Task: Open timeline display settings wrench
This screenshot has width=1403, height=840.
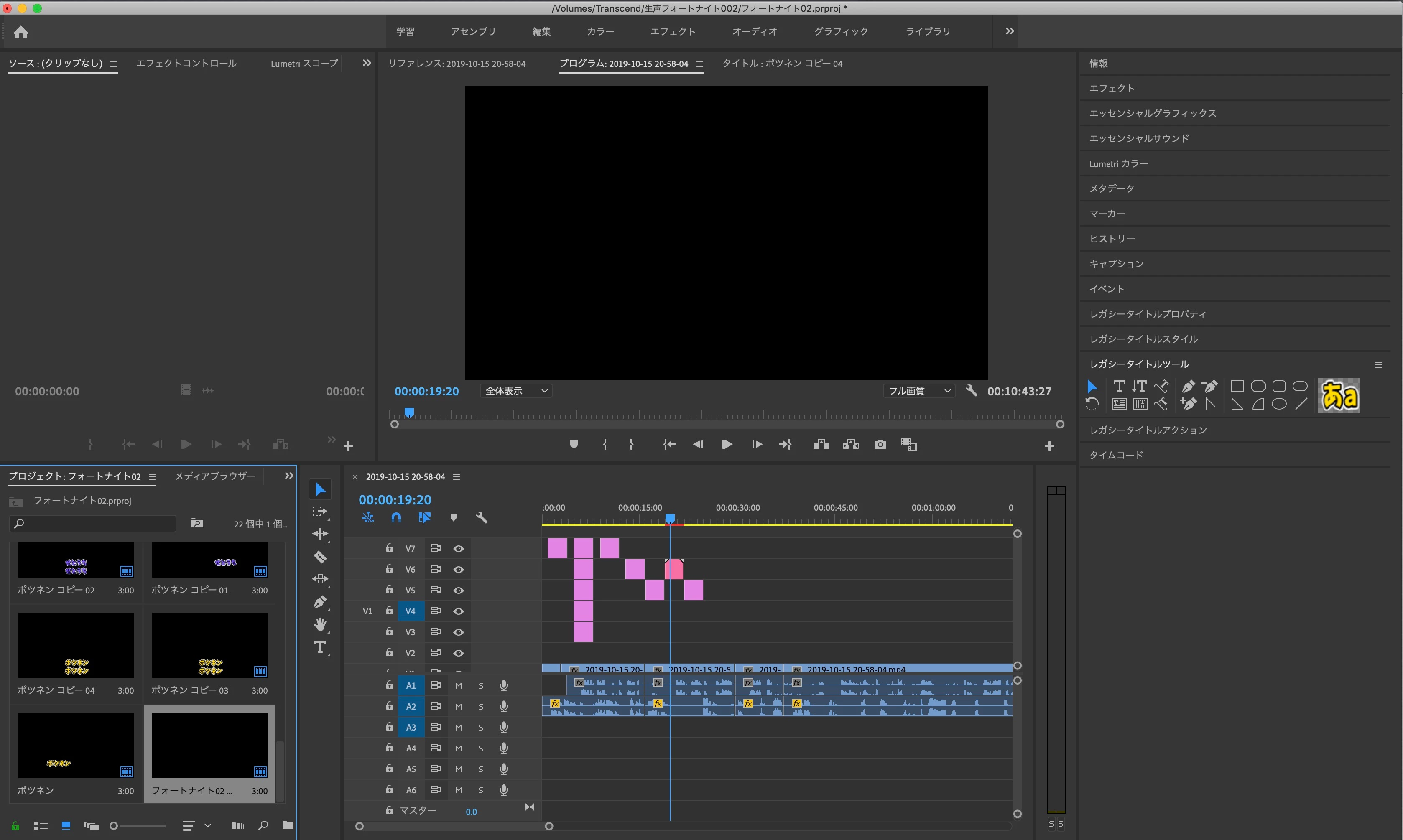Action: pos(481,517)
